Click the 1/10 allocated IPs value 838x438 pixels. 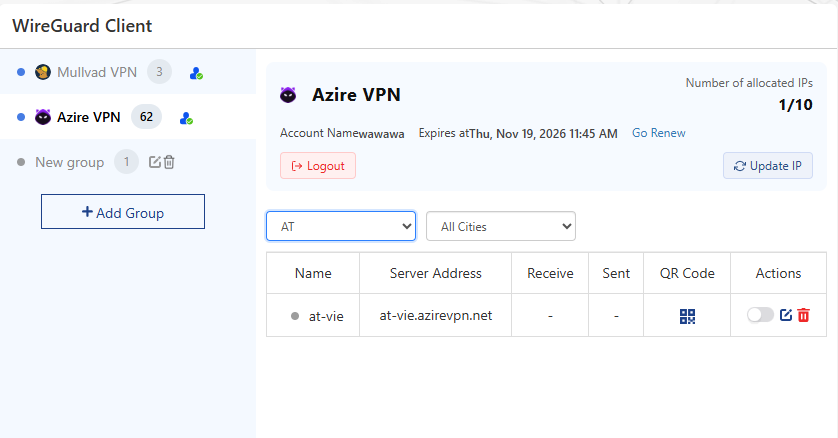[x=795, y=105]
